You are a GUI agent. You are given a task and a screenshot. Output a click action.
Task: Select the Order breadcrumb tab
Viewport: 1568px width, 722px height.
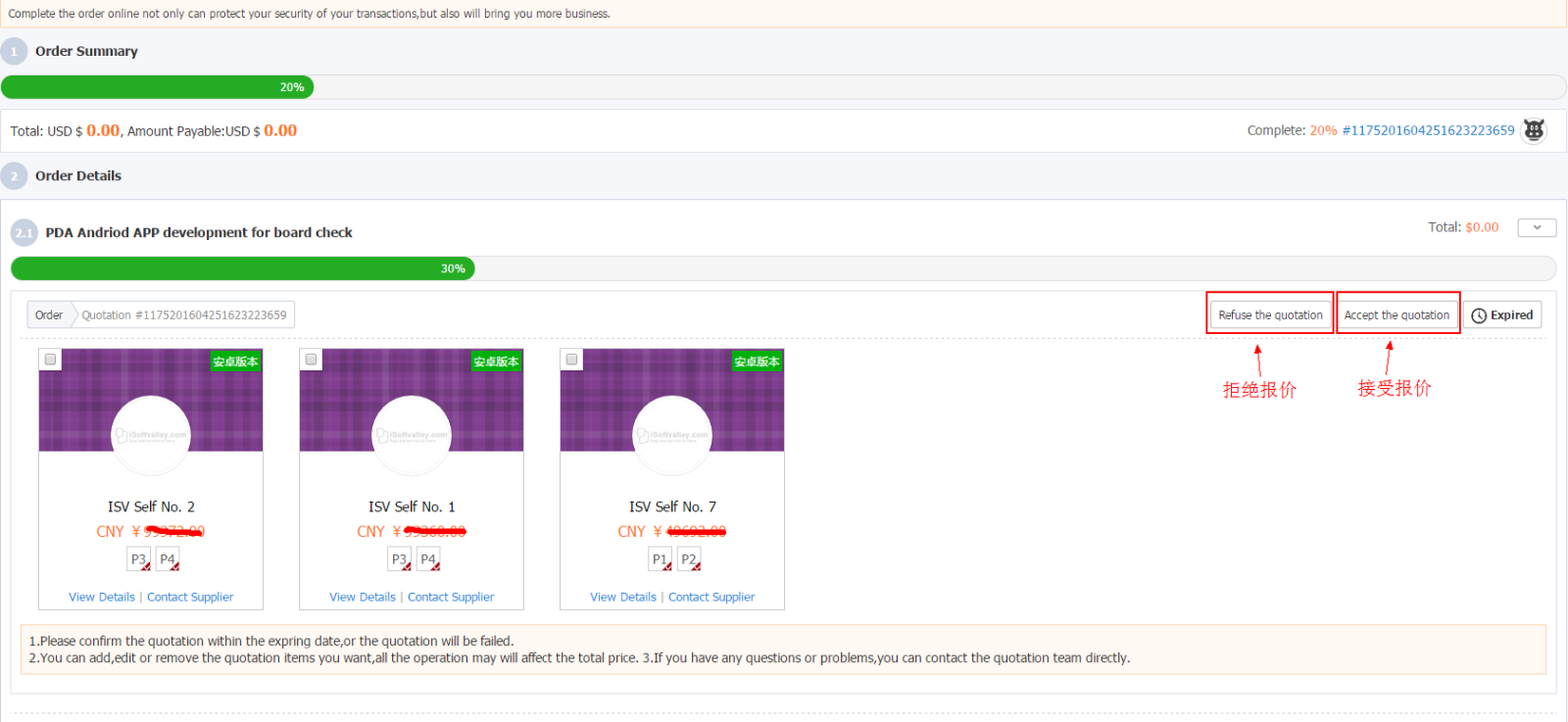coord(49,315)
